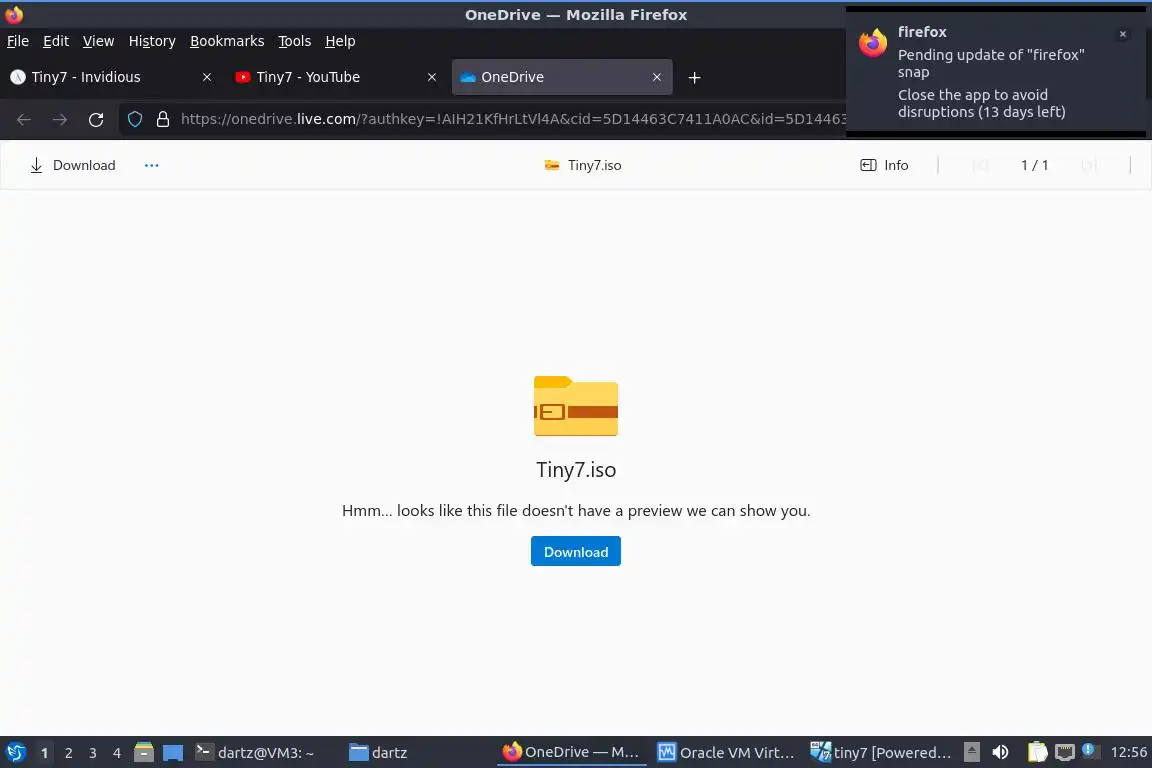
Task: Click the back navigation arrow
Action: [x=24, y=119]
